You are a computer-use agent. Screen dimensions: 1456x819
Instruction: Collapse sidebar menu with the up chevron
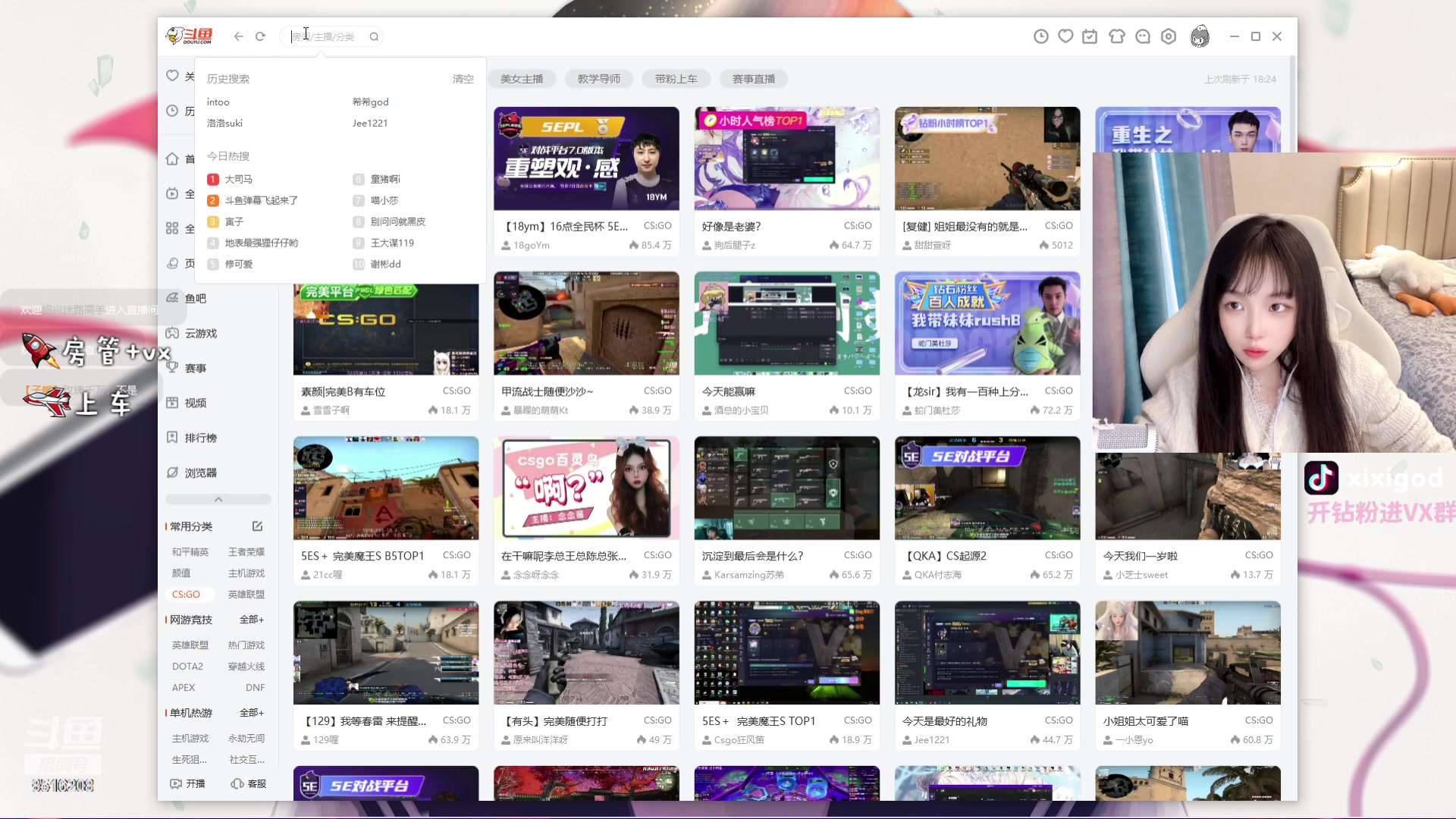point(218,499)
